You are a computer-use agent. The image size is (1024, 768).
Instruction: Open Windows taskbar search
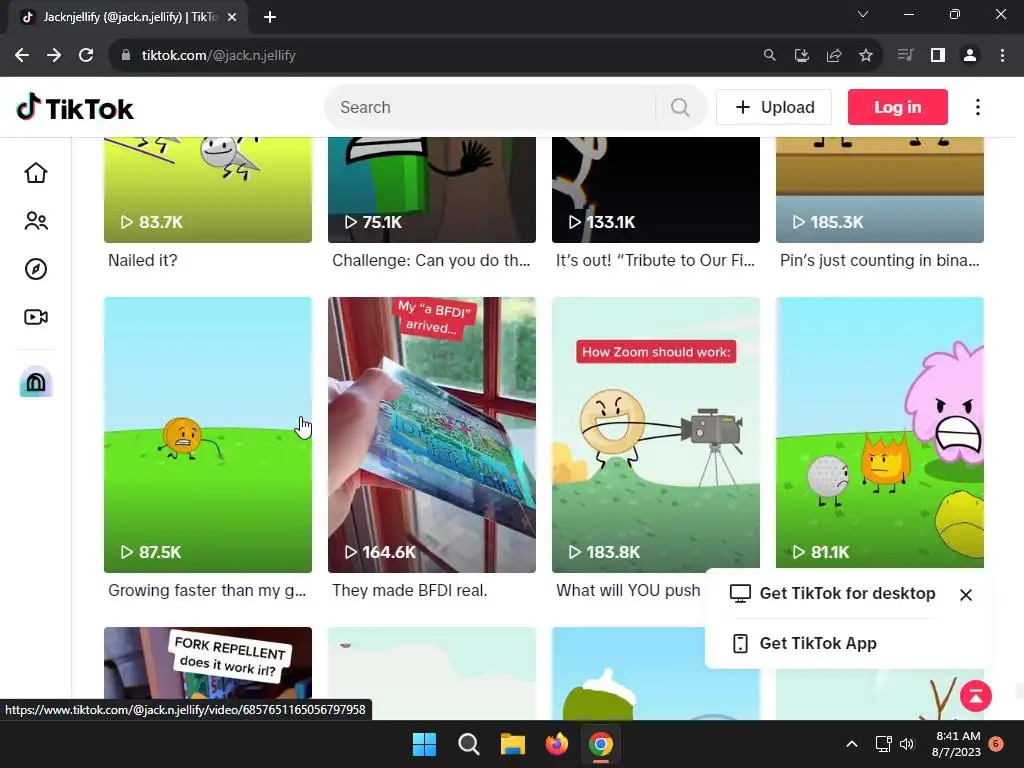tap(469, 744)
